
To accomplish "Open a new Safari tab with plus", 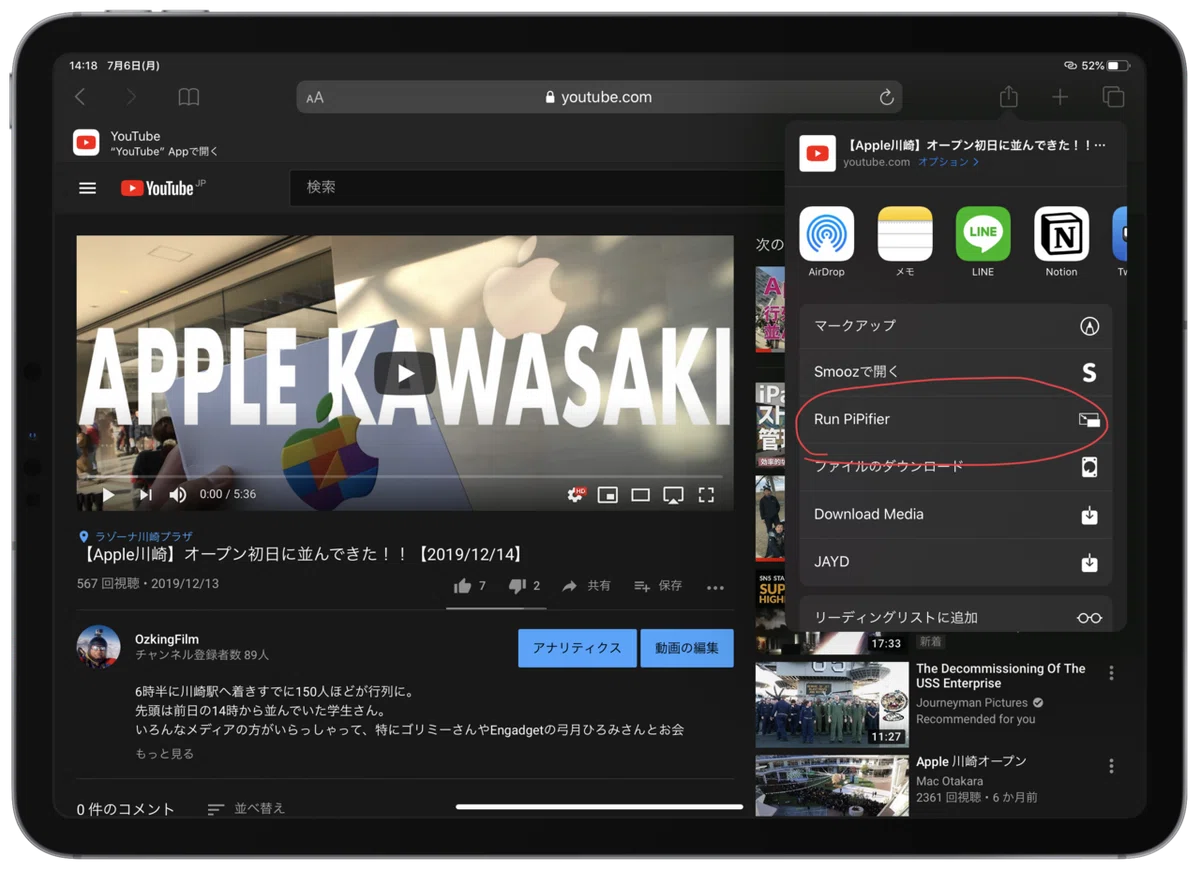I will tap(1060, 97).
